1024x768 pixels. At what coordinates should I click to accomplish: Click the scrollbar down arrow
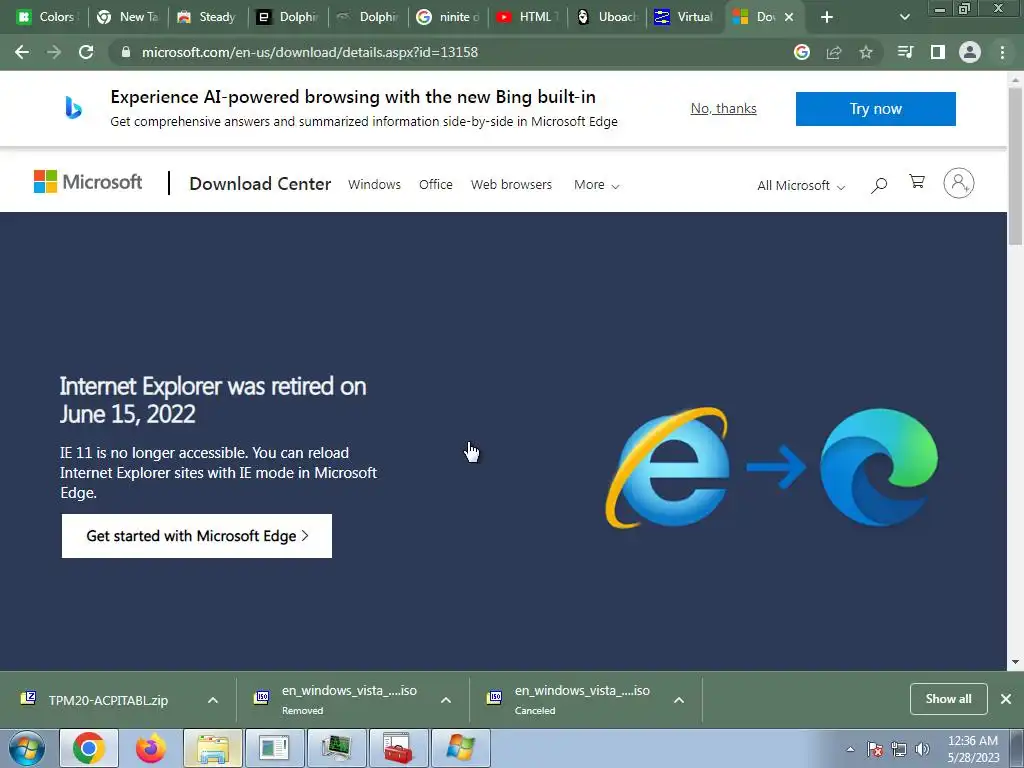coord(1016,662)
